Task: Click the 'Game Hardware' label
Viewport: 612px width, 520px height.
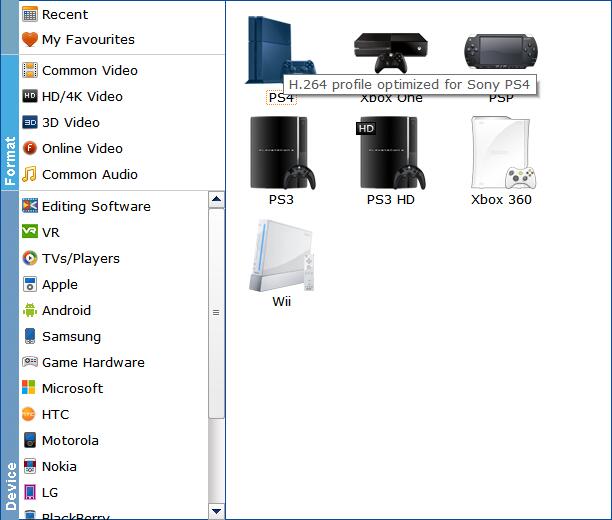Action: (93, 362)
